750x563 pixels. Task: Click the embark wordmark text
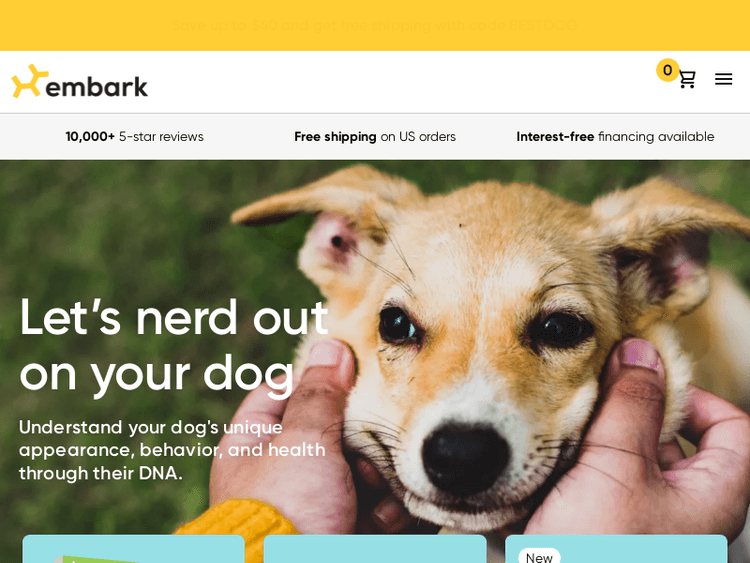(x=97, y=87)
